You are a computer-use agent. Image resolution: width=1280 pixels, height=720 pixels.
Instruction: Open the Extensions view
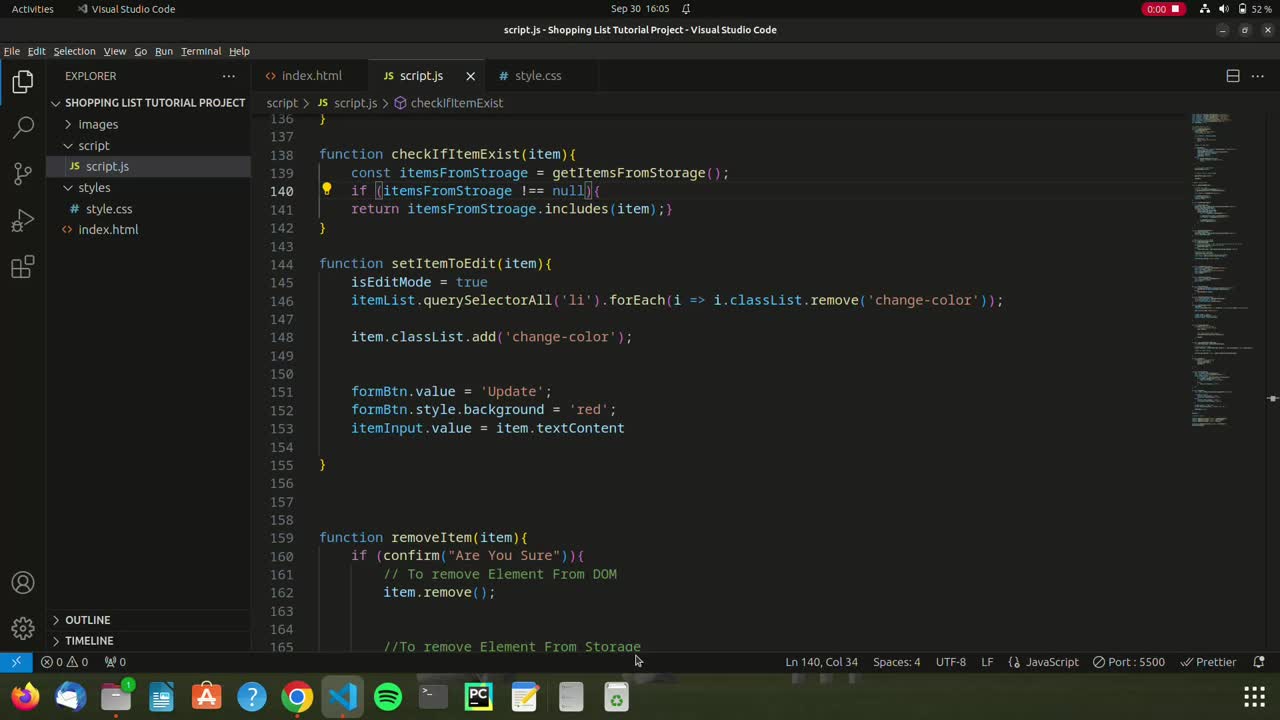(x=23, y=267)
